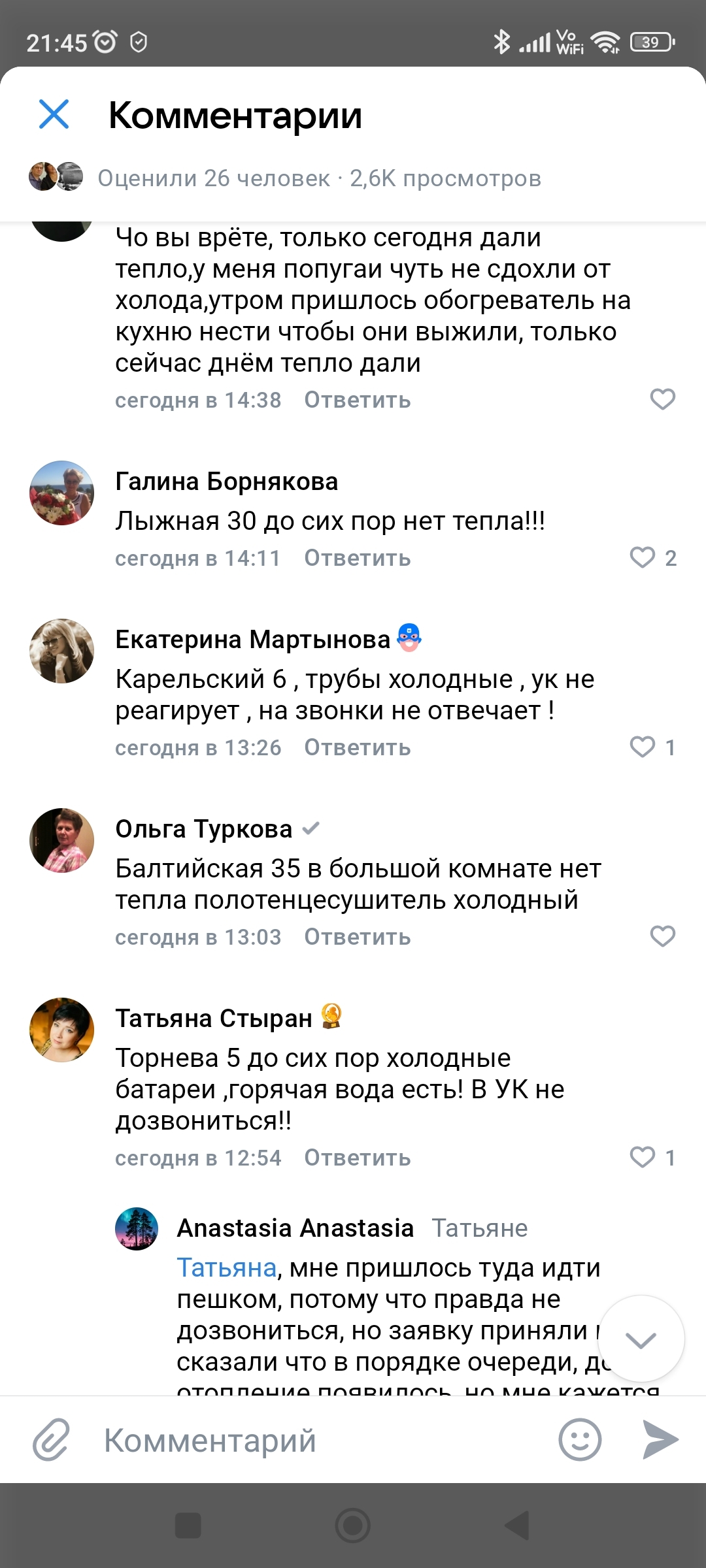The image size is (706, 1568).
Task: Like Ольга Туркова's comment with the heart
Action: (662, 936)
